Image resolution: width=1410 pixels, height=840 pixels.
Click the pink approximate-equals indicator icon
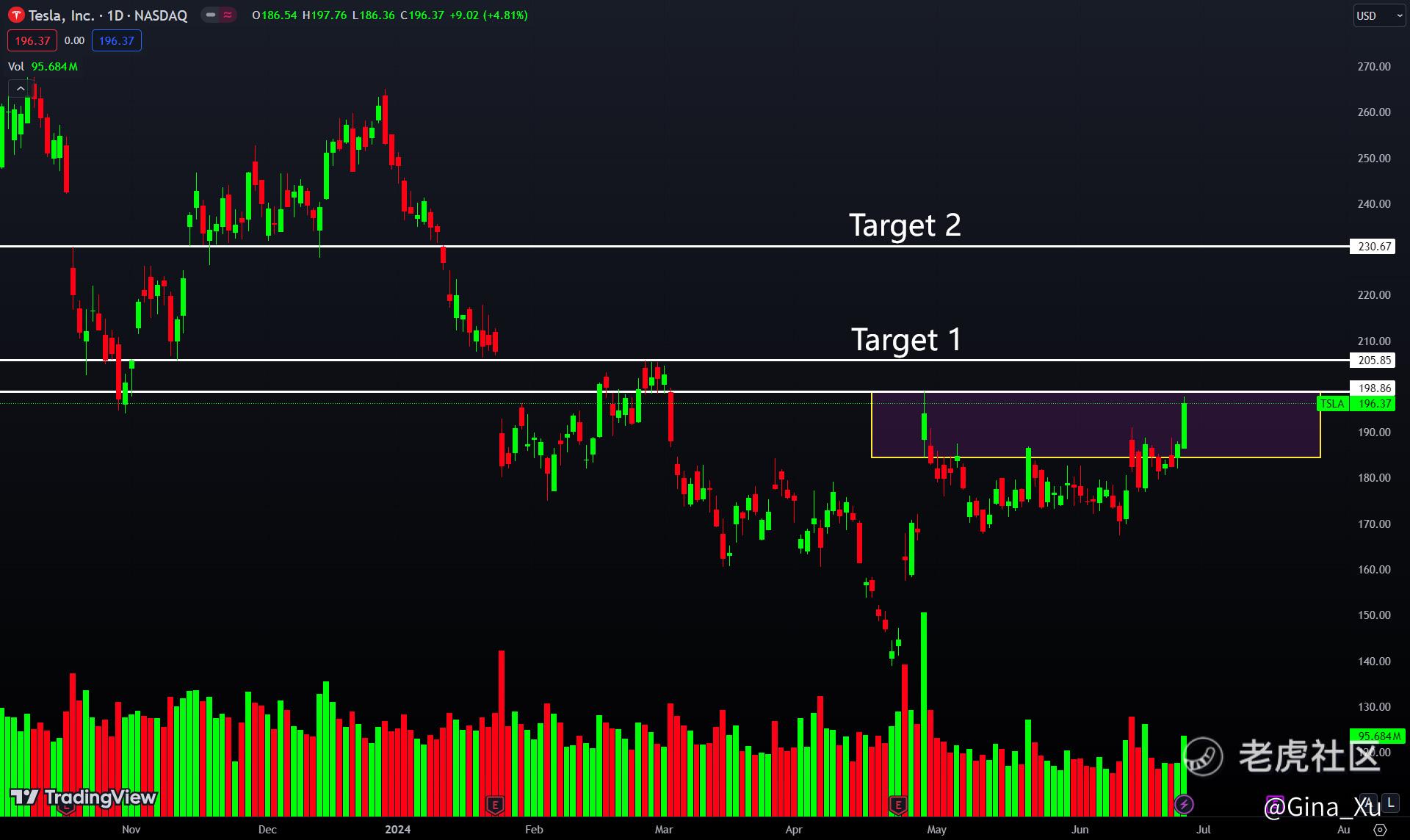[228, 15]
